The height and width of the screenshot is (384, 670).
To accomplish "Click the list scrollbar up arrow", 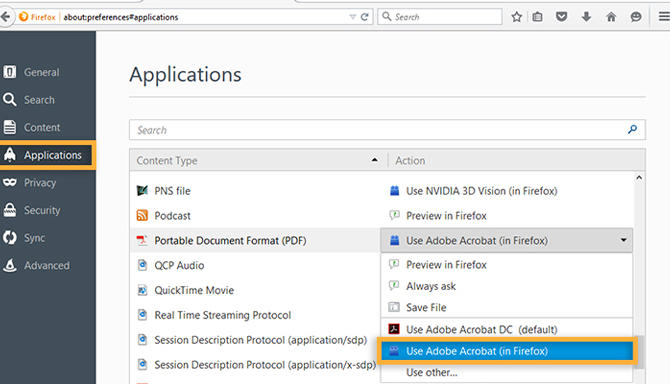I will click(639, 178).
